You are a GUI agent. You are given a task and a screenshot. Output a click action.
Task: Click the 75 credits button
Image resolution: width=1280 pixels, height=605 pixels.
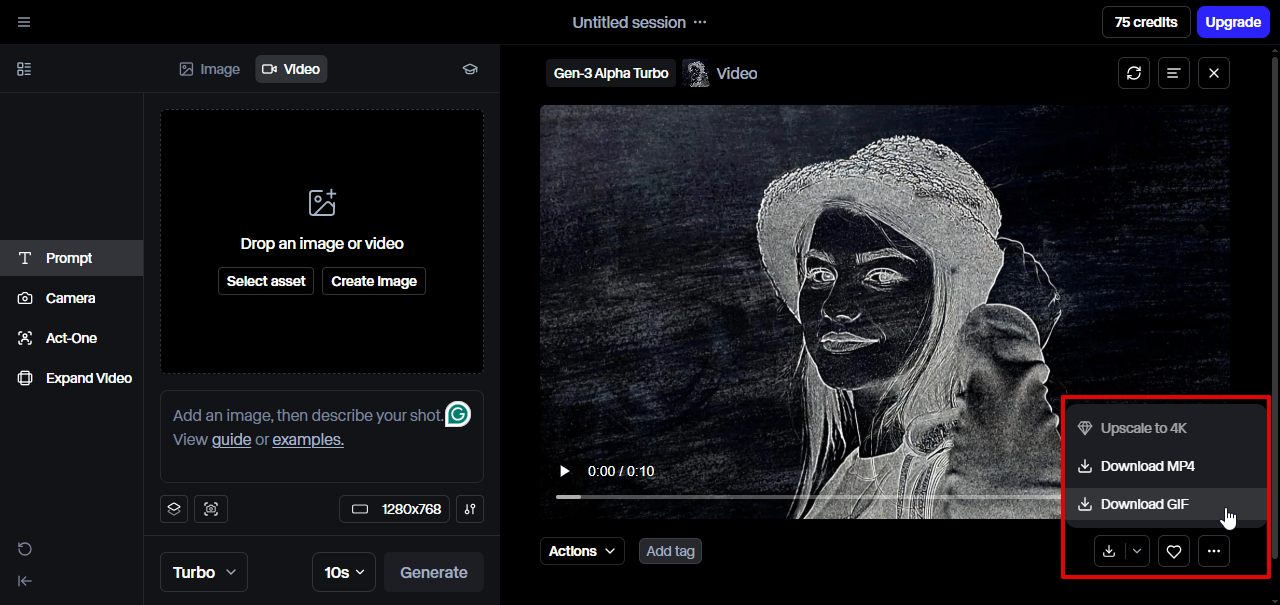click(x=1146, y=22)
